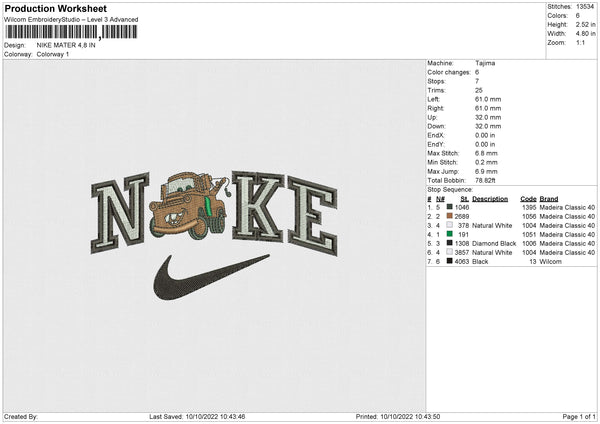The image size is (600, 424).
Task: Select the green 191 thread swatch
Action: (448, 233)
